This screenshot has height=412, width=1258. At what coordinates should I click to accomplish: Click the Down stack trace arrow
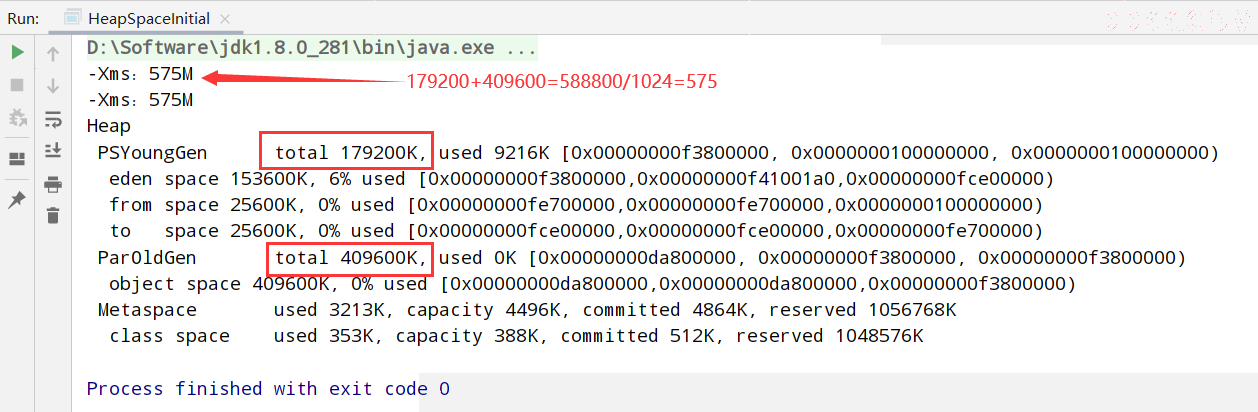(53, 87)
